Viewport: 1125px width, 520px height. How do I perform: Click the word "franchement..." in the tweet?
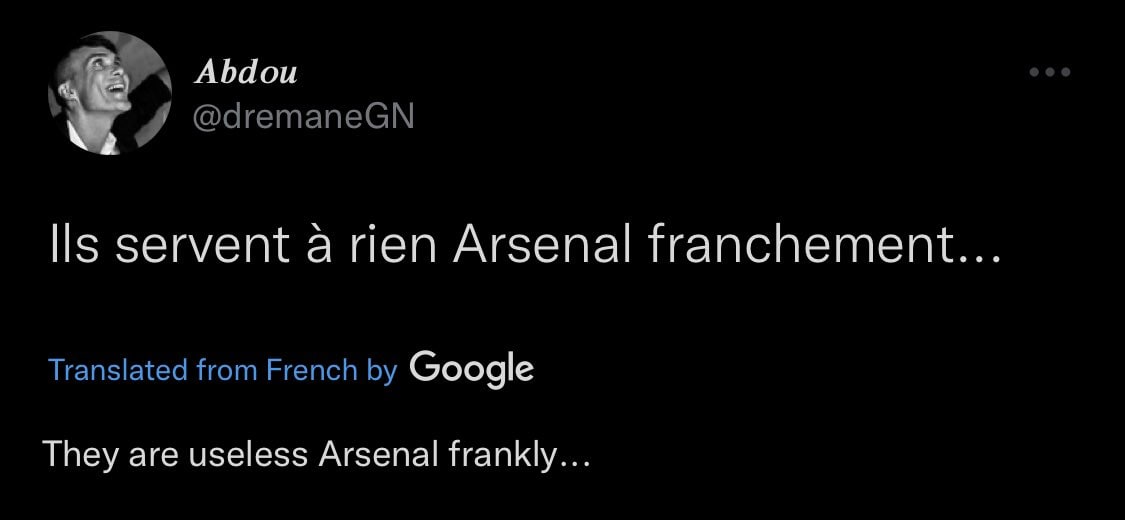824,246
